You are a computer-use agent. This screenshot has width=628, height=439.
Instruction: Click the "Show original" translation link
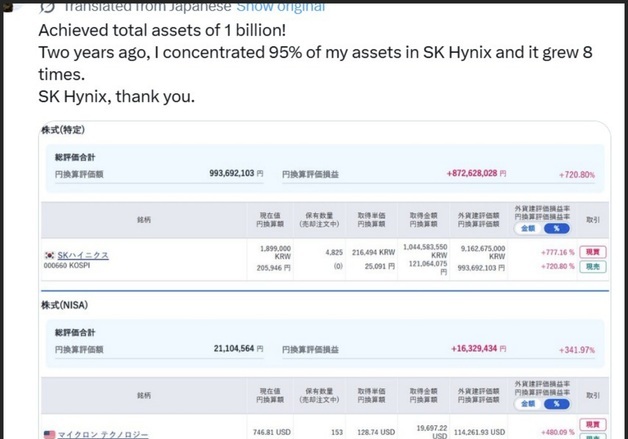tap(280, 6)
